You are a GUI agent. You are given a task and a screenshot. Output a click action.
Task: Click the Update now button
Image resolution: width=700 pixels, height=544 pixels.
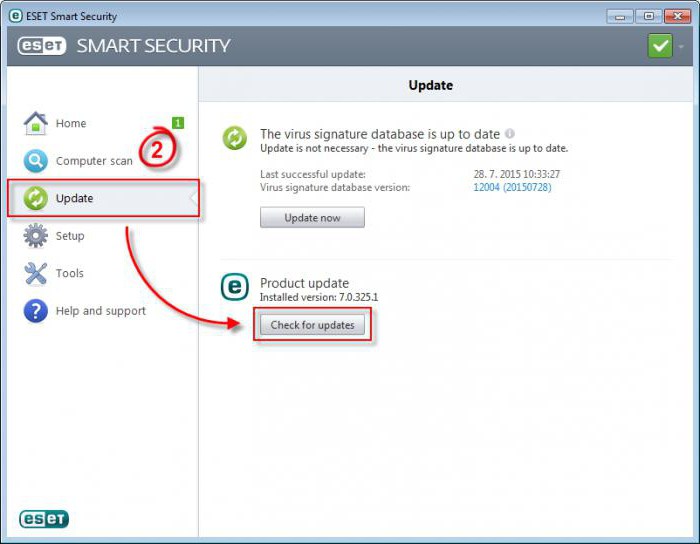[312, 217]
